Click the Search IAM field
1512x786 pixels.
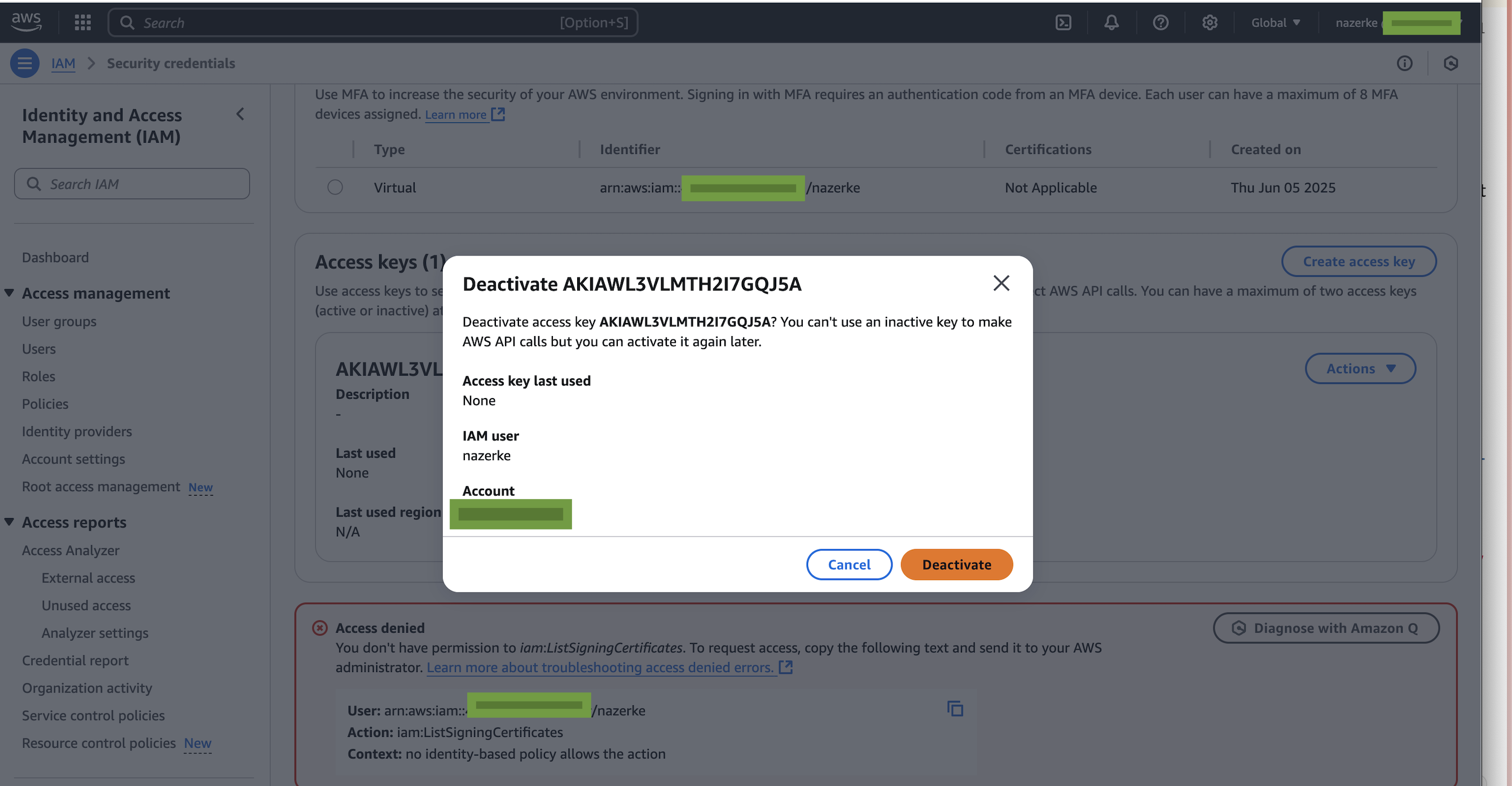pos(132,184)
